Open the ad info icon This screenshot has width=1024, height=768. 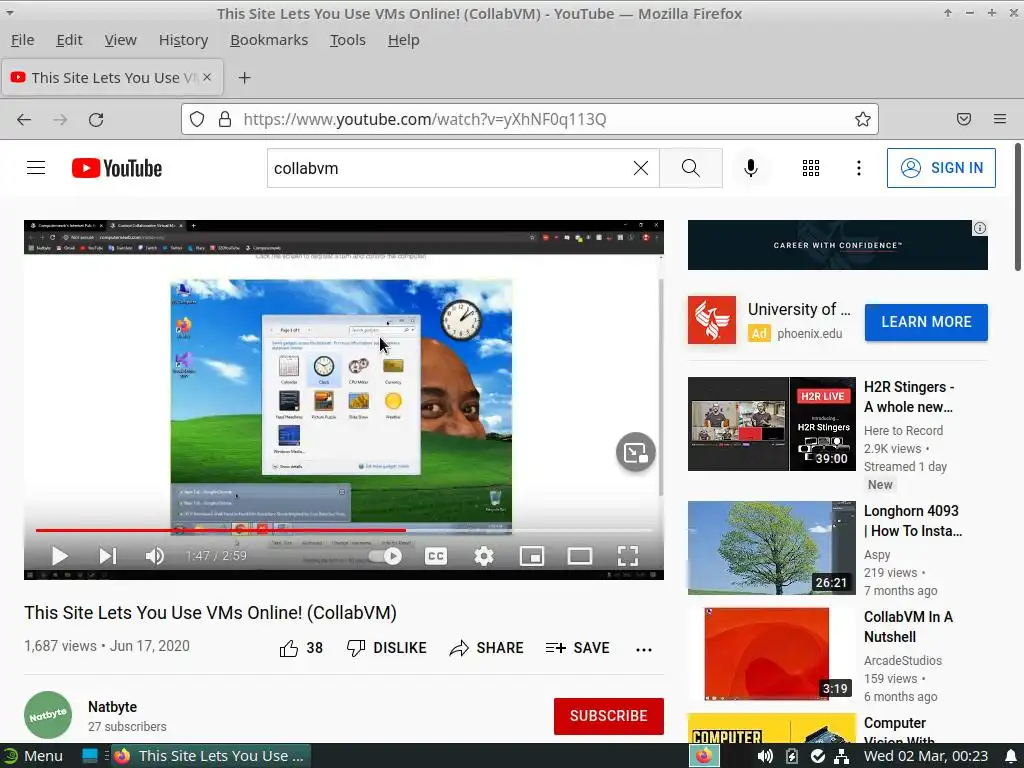click(980, 228)
